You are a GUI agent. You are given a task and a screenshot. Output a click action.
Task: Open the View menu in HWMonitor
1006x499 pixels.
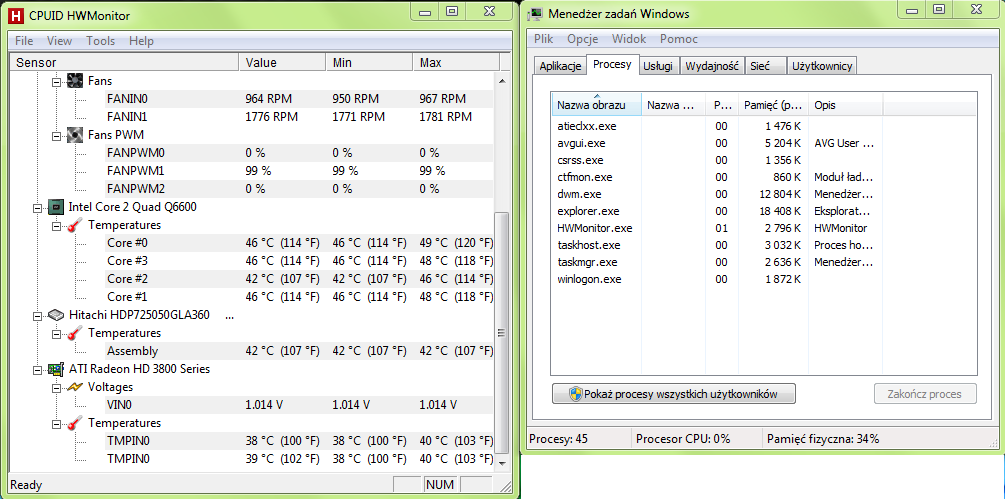tap(59, 40)
